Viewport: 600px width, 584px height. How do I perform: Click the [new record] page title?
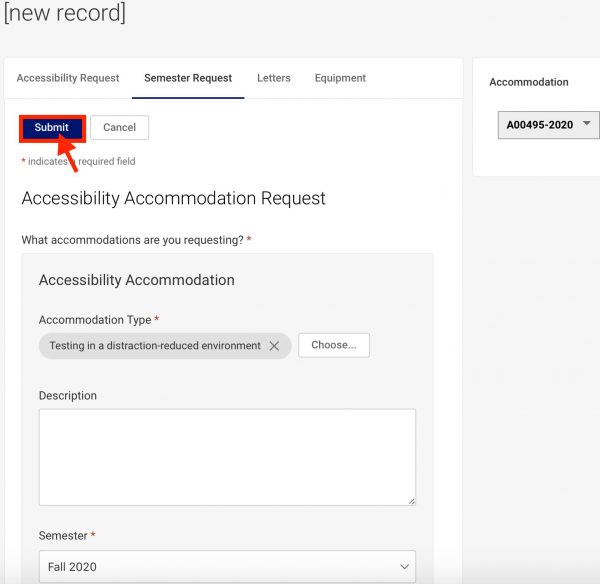pyautogui.click(x=65, y=13)
